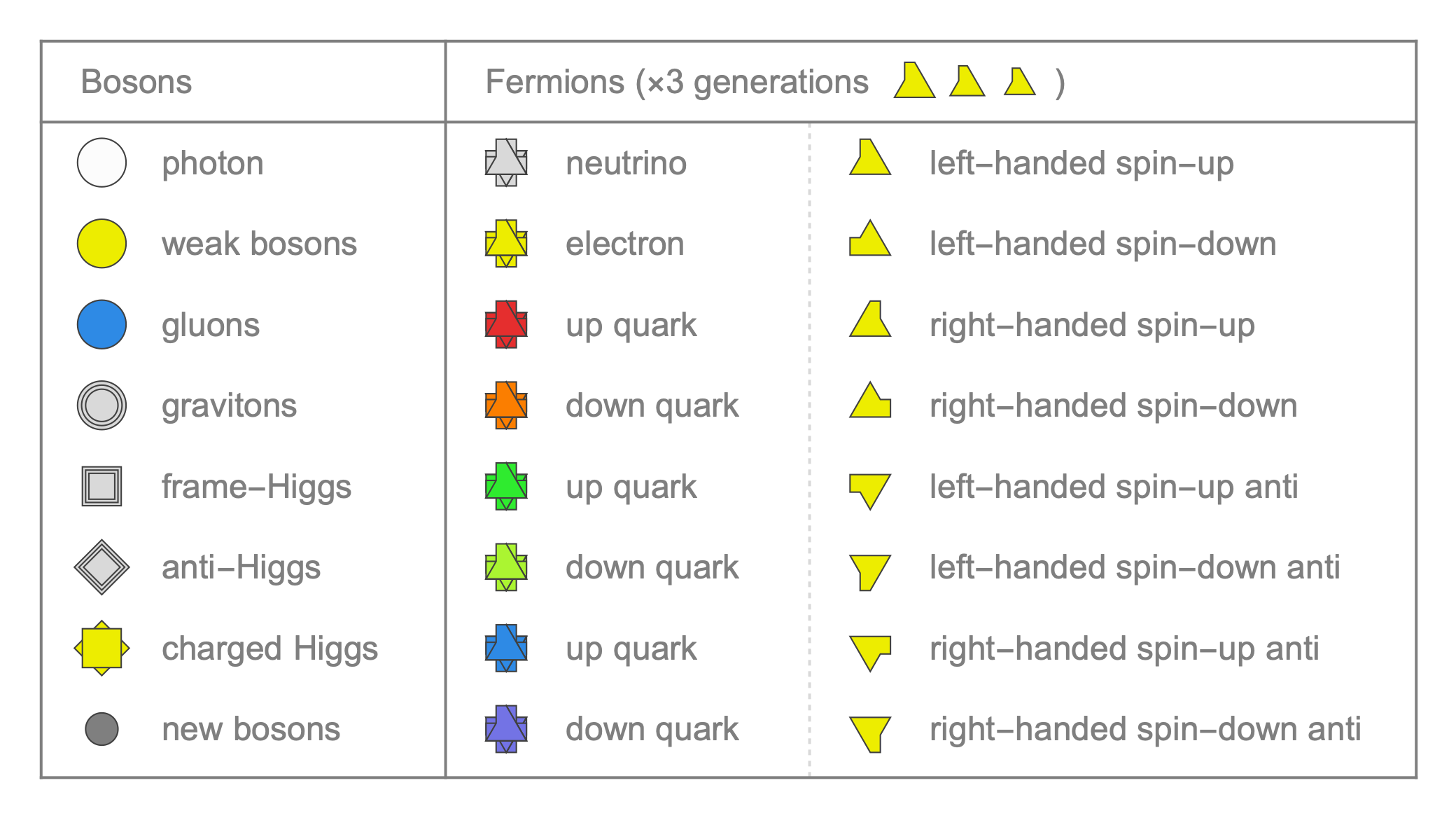Screen dimensions: 1456x818
Task: Select the anti-Higgs diamond icon
Action: (x=101, y=567)
